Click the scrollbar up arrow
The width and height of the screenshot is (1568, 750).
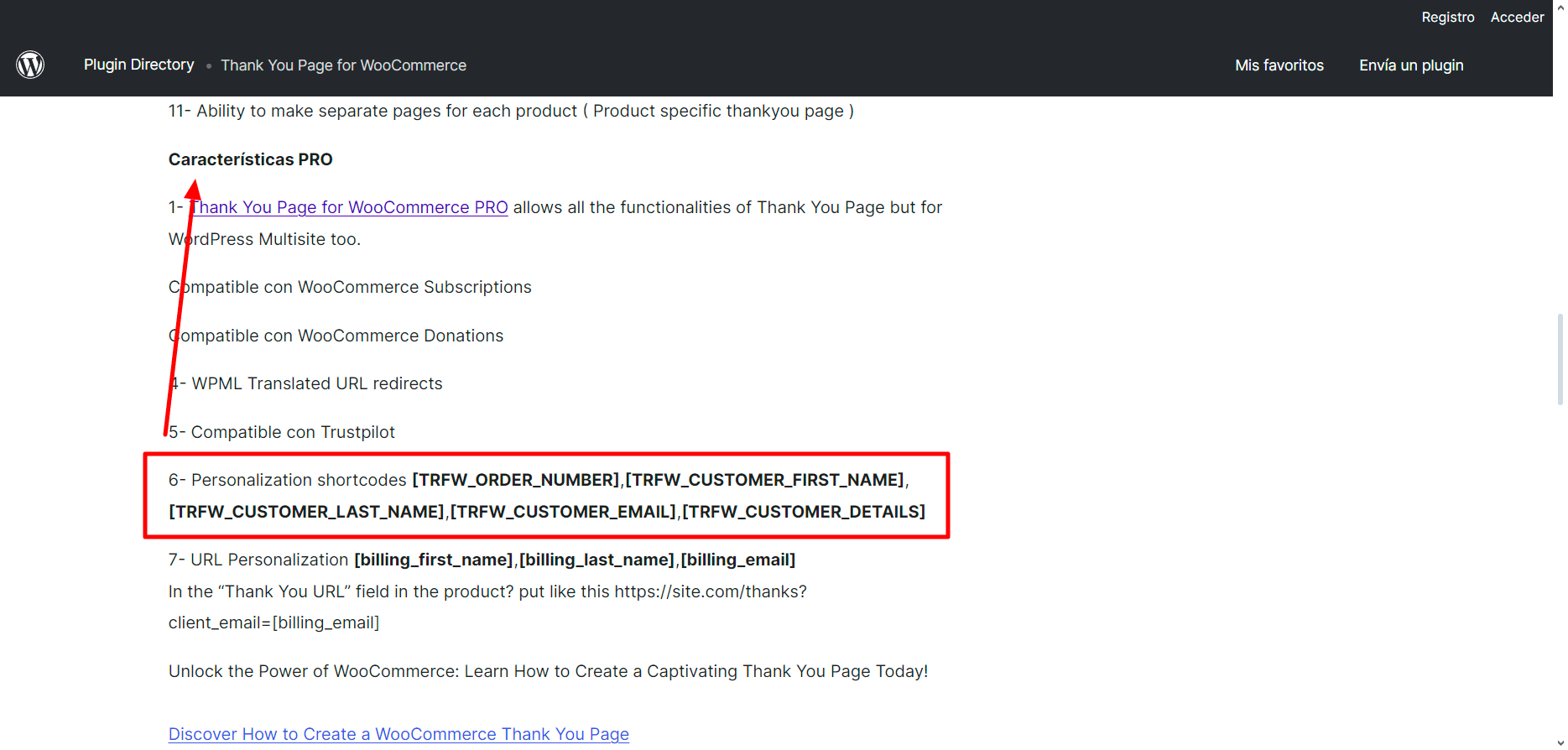click(1560, 7)
